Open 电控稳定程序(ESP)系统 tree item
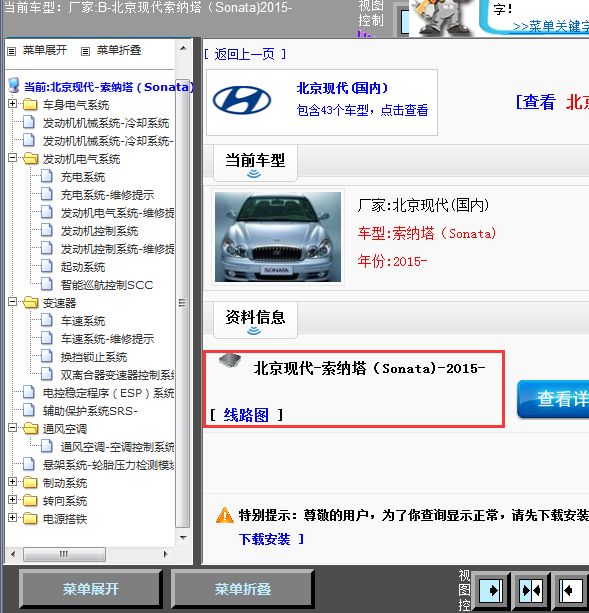 click(x=108, y=393)
